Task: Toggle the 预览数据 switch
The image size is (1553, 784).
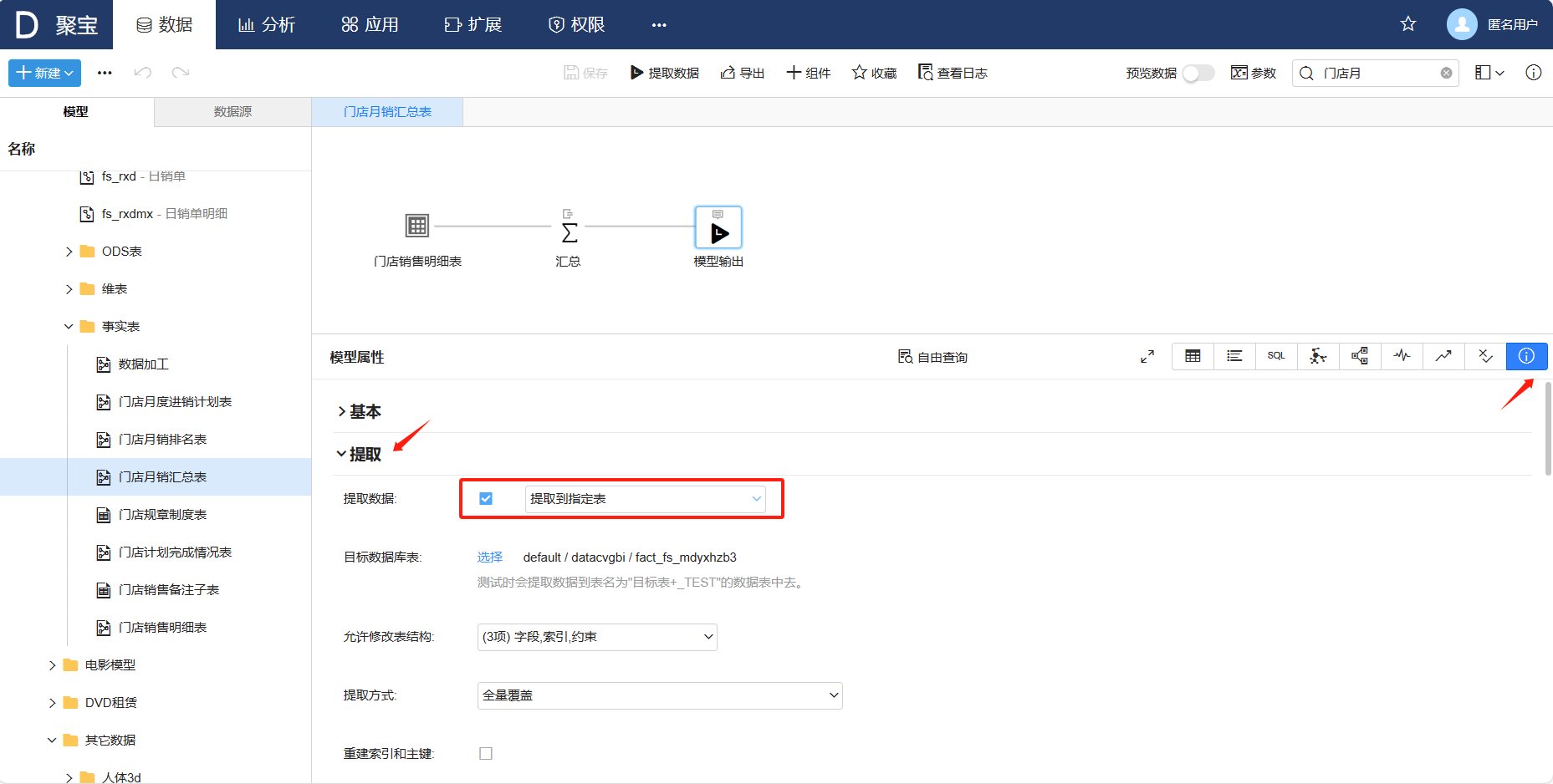Action: click(1198, 73)
